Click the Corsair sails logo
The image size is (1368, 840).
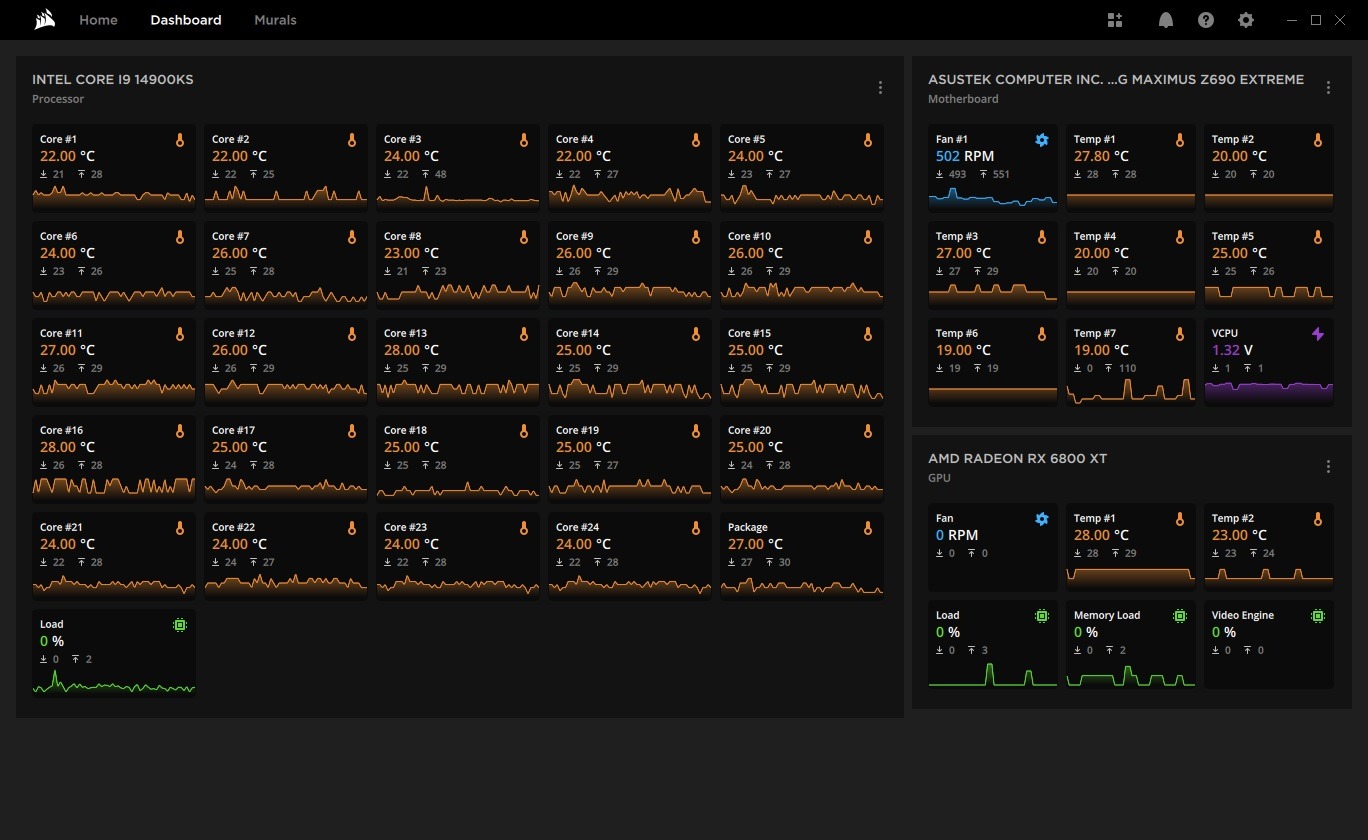pos(44,20)
